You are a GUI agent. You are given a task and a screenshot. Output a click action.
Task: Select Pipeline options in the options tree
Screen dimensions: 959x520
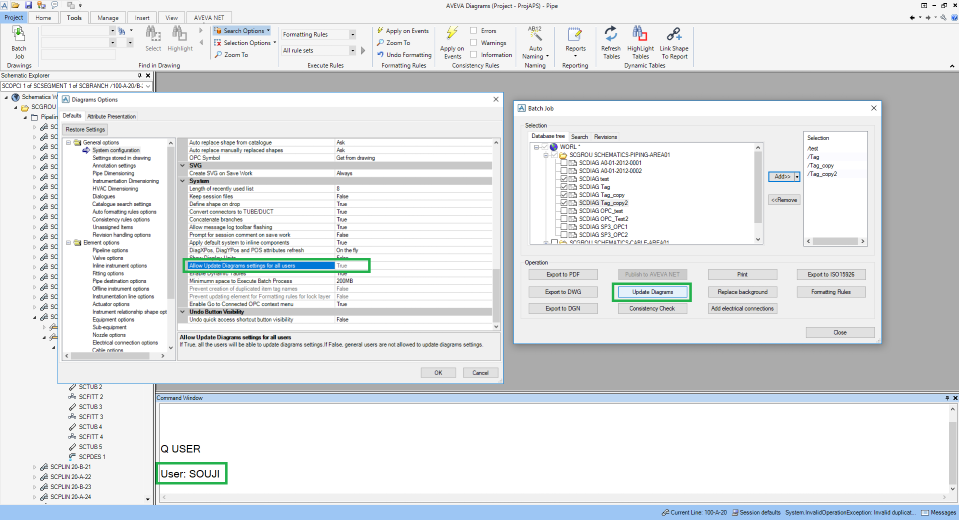click(x=112, y=250)
